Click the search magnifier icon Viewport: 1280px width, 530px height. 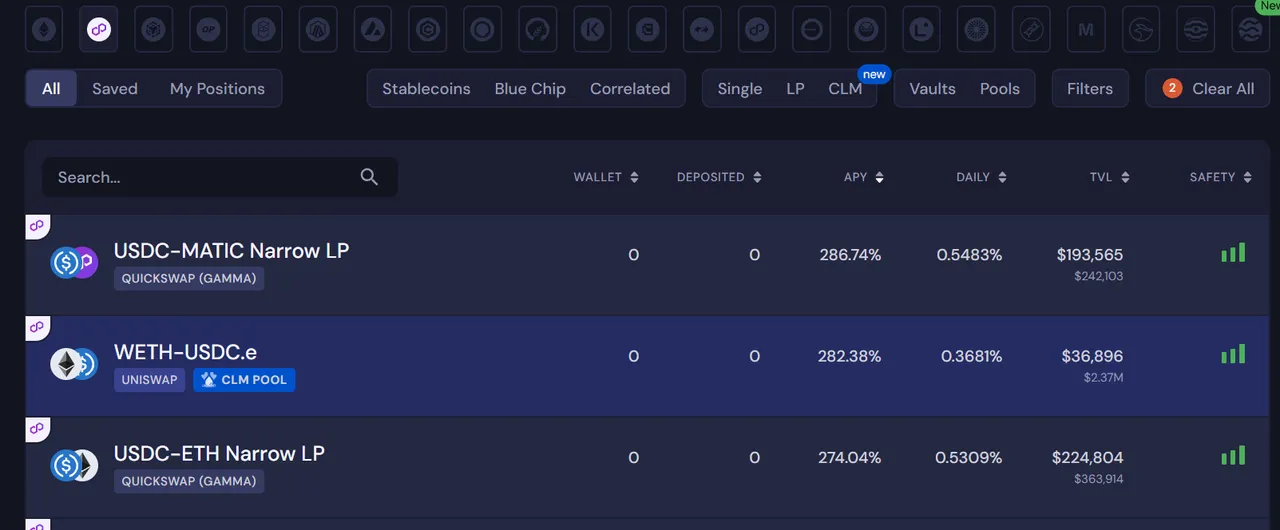coord(369,177)
